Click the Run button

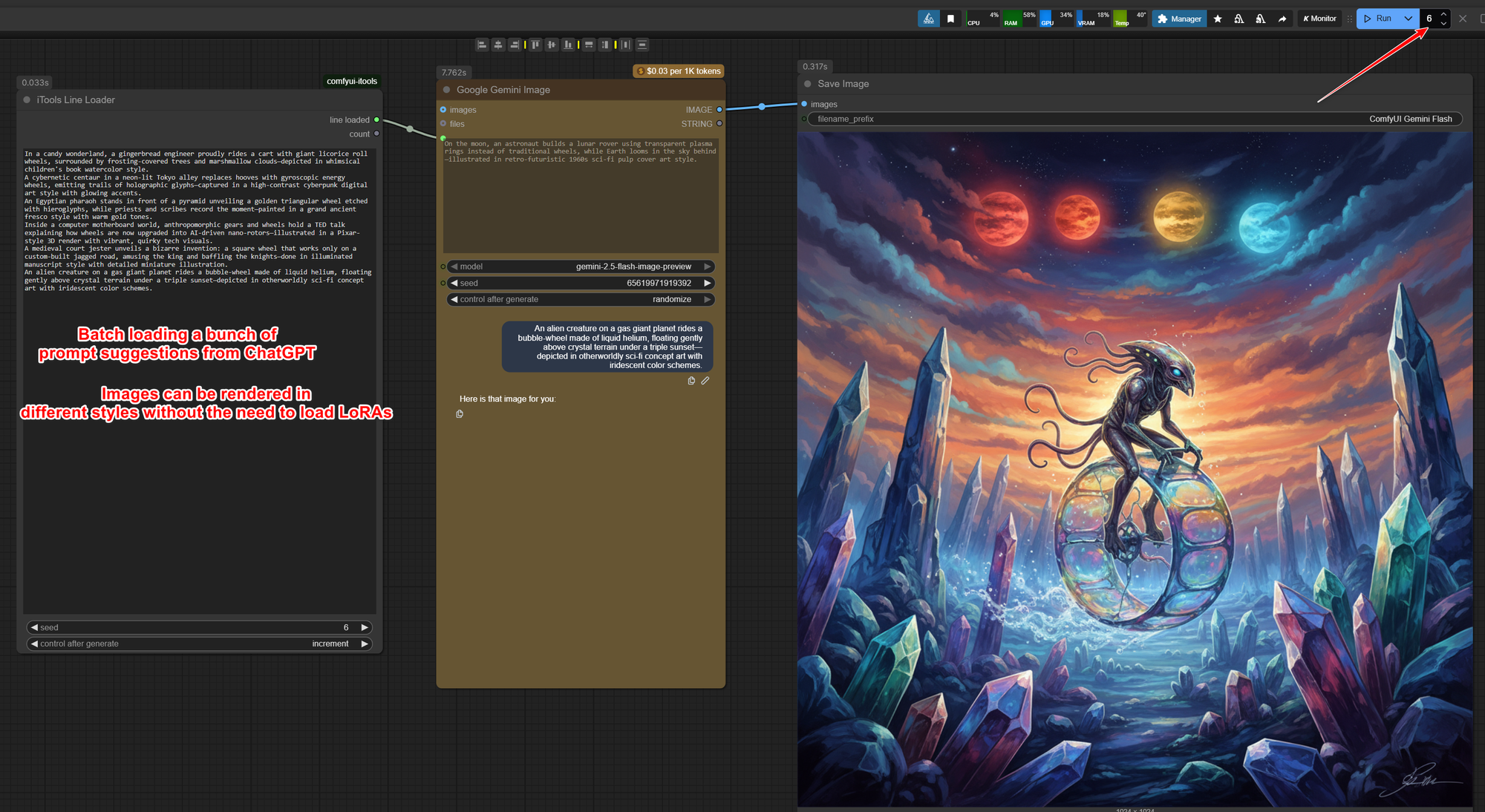pyautogui.click(x=1381, y=18)
